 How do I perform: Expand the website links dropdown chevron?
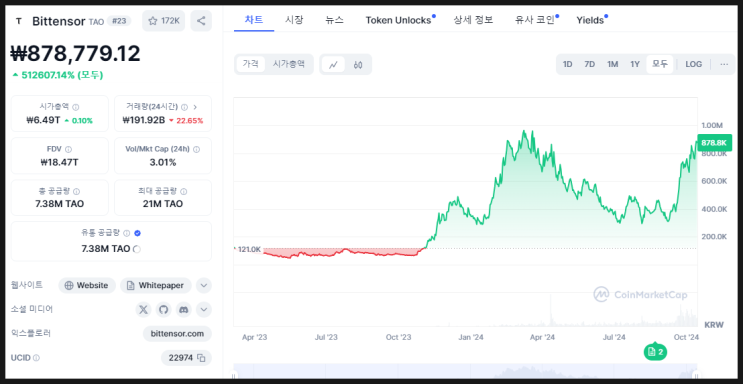[x=204, y=286]
